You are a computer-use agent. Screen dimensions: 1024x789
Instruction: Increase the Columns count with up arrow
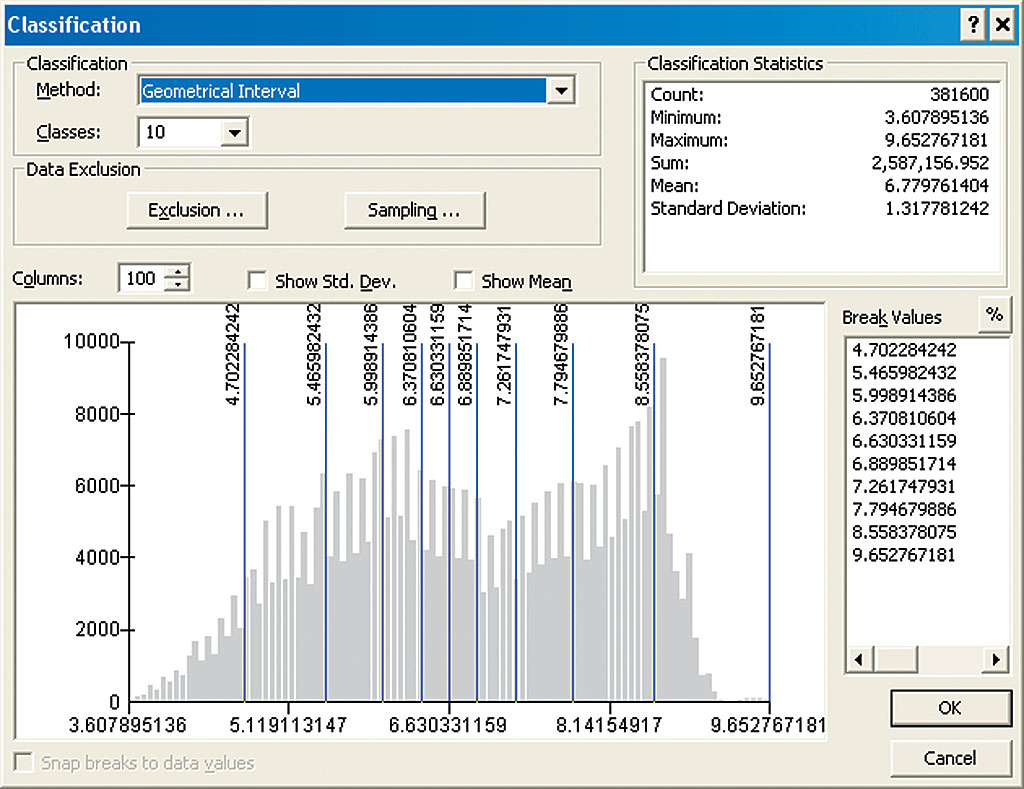177,272
